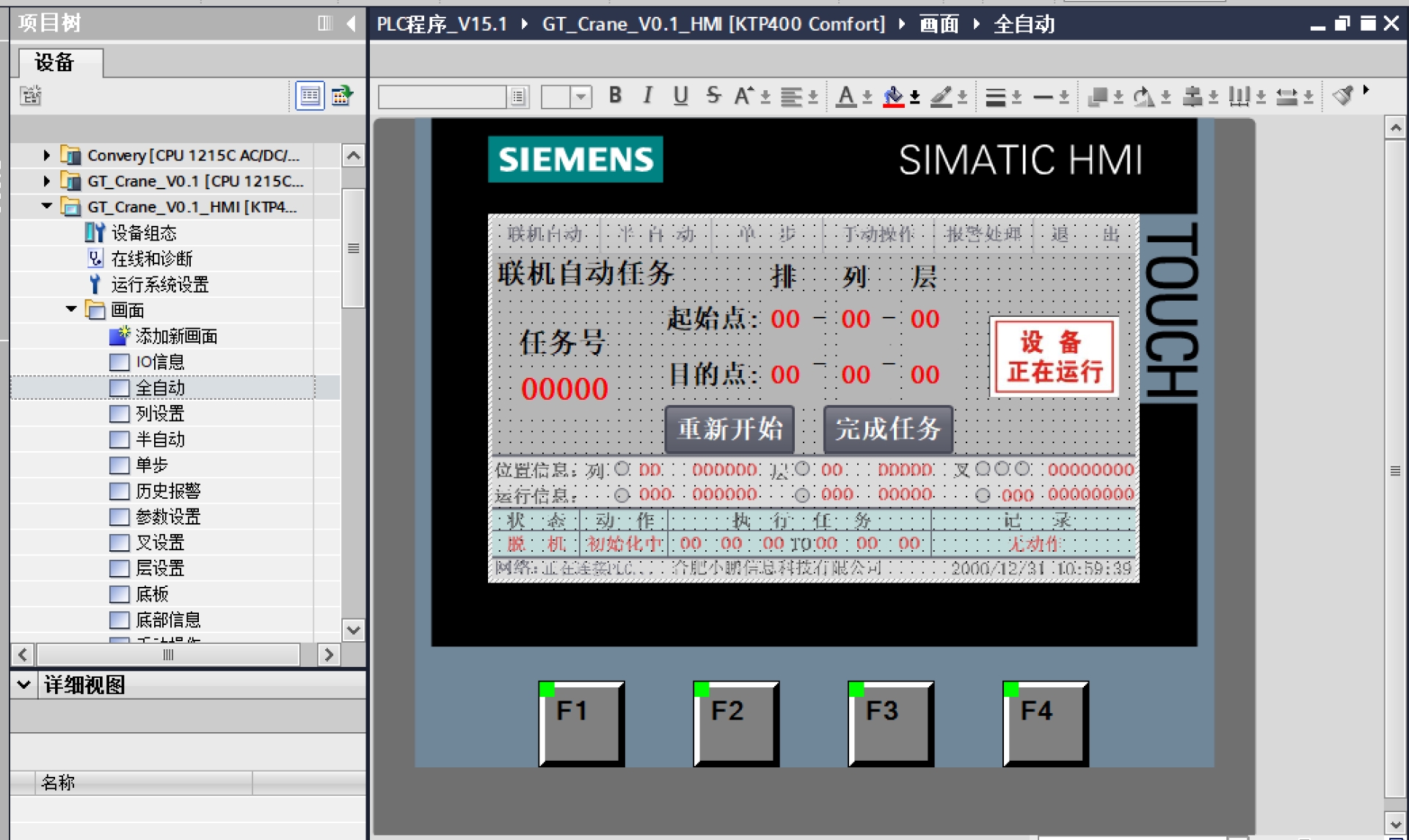Select the 设备 tab in the project tree
The width and height of the screenshot is (1409, 840).
pyautogui.click(x=54, y=62)
